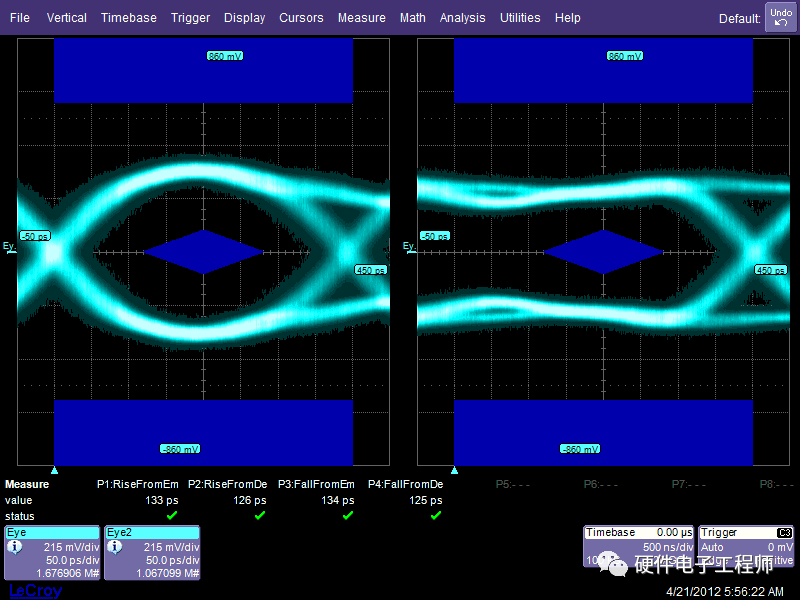Click the P4 value 125 ps
The width and height of the screenshot is (800, 600).
[426, 501]
